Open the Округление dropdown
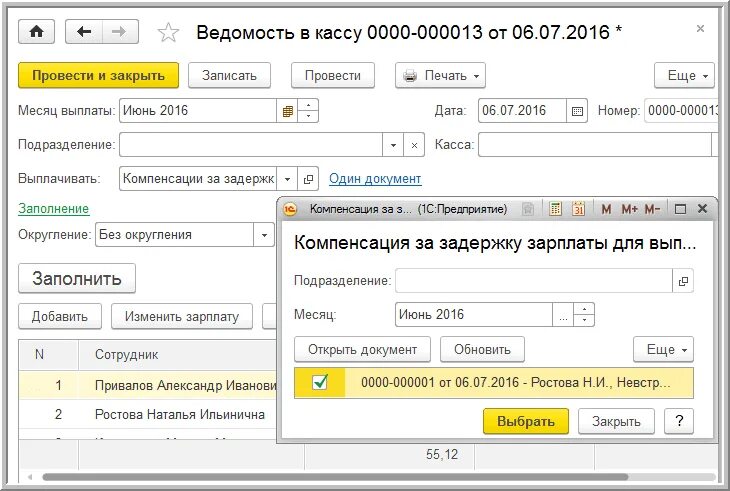Screen dimensions: 730x491 click(x=264, y=235)
